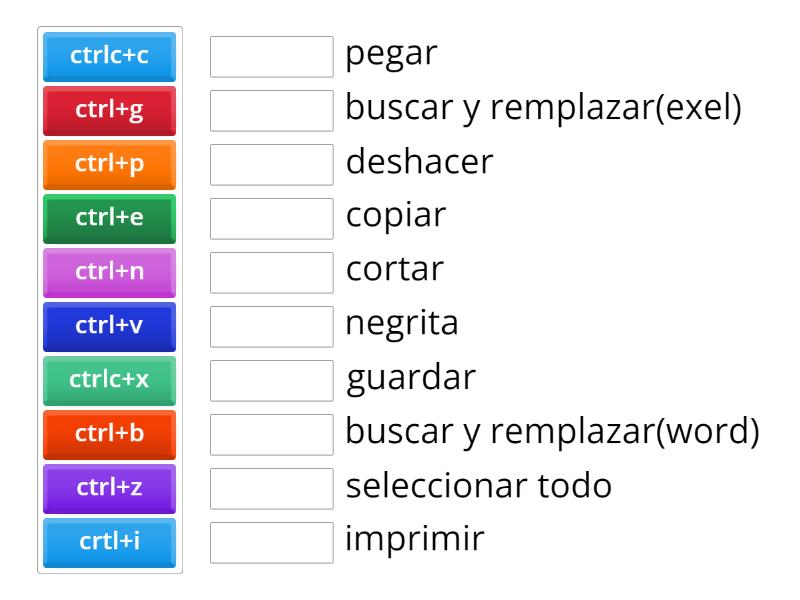Image resolution: width=800 pixels, height=600 pixels.
Task: Select the ctrl+g red tile
Action: (x=110, y=111)
